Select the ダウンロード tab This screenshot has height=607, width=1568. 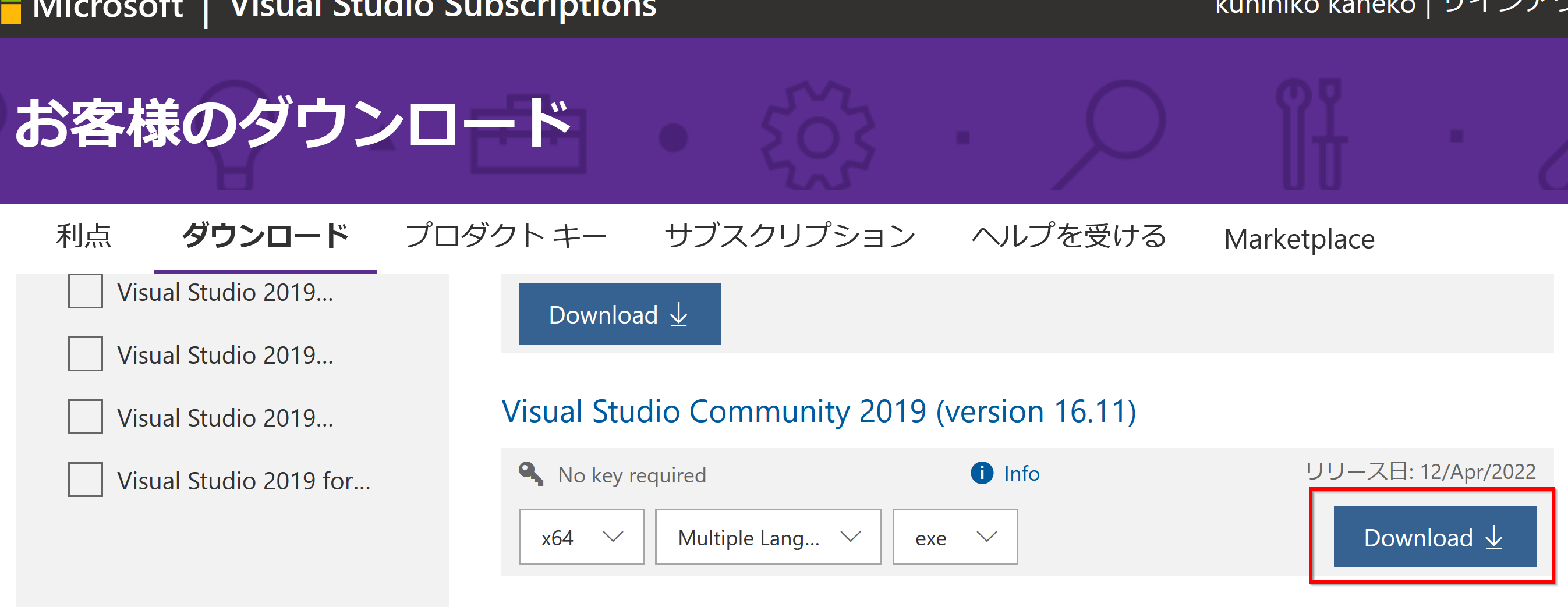tap(266, 236)
